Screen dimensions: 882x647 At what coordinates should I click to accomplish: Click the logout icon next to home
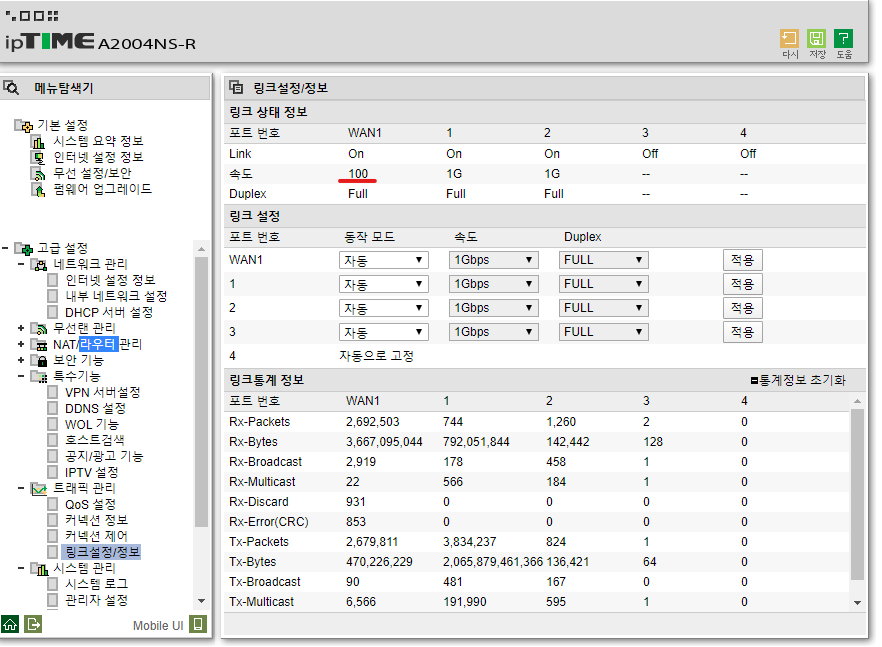(33, 624)
